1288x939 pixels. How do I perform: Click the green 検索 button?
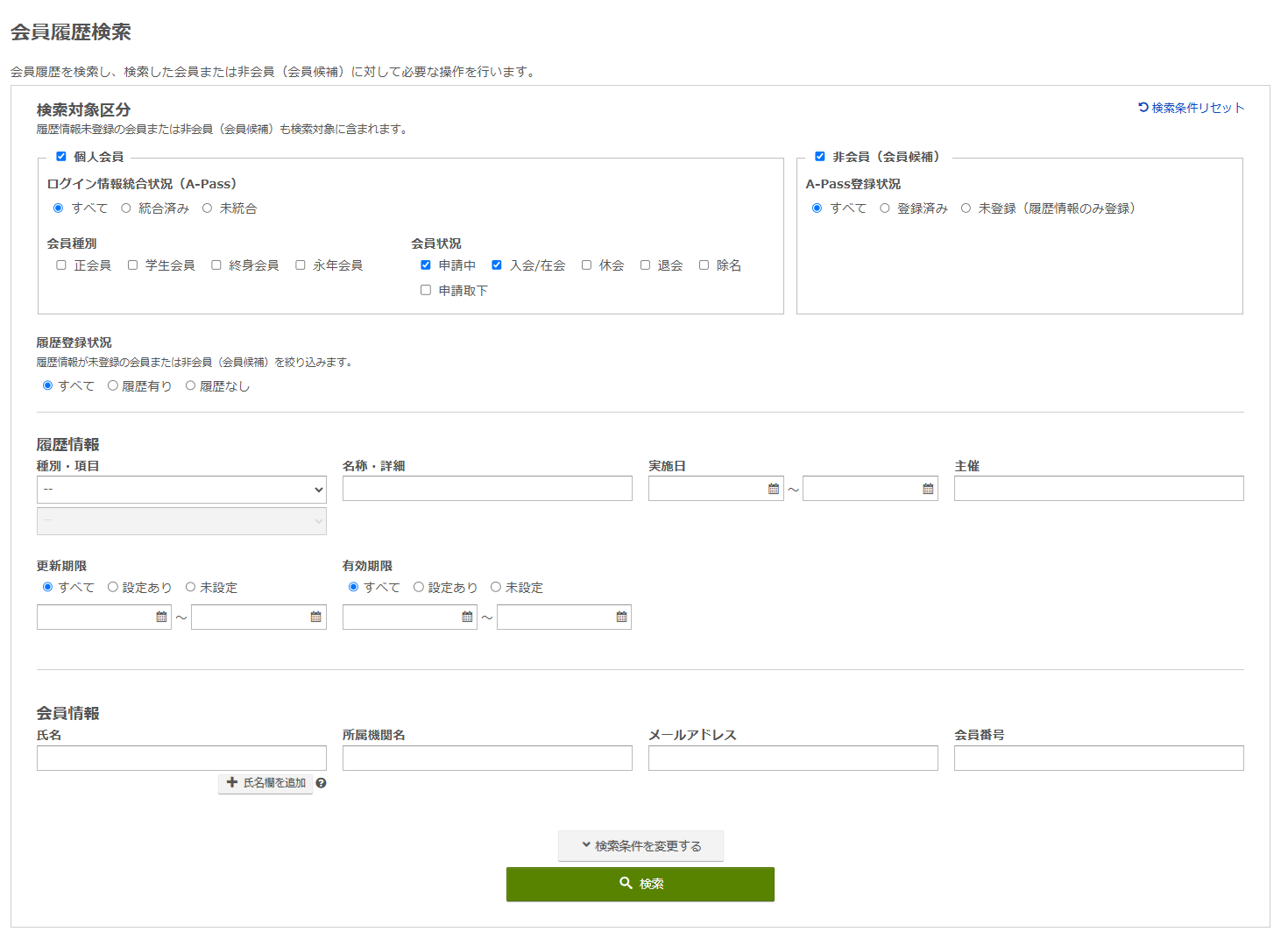pyautogui.click(x=640, y=884)
